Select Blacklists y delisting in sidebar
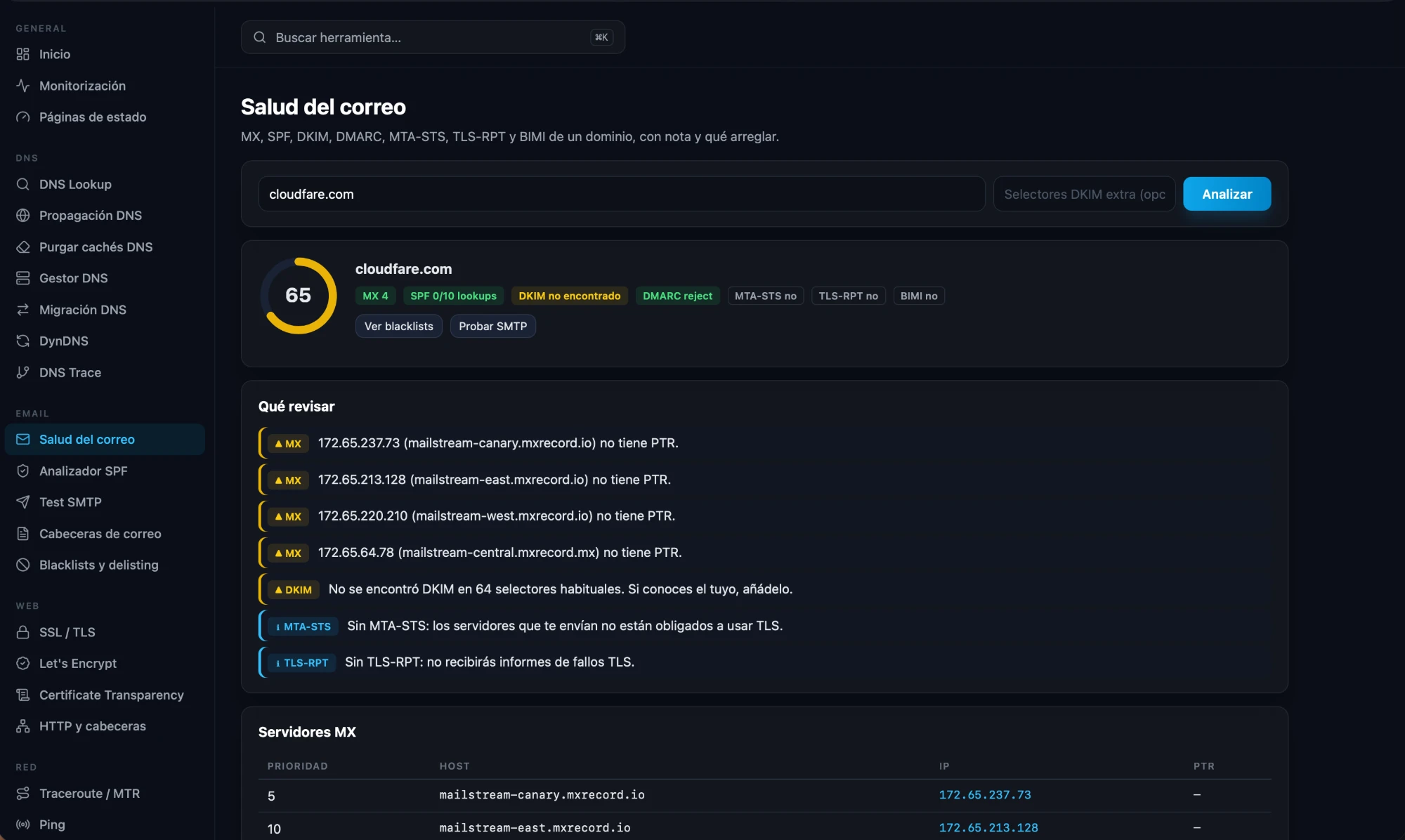Screen dimensions: 1405x840 [105, 565]
